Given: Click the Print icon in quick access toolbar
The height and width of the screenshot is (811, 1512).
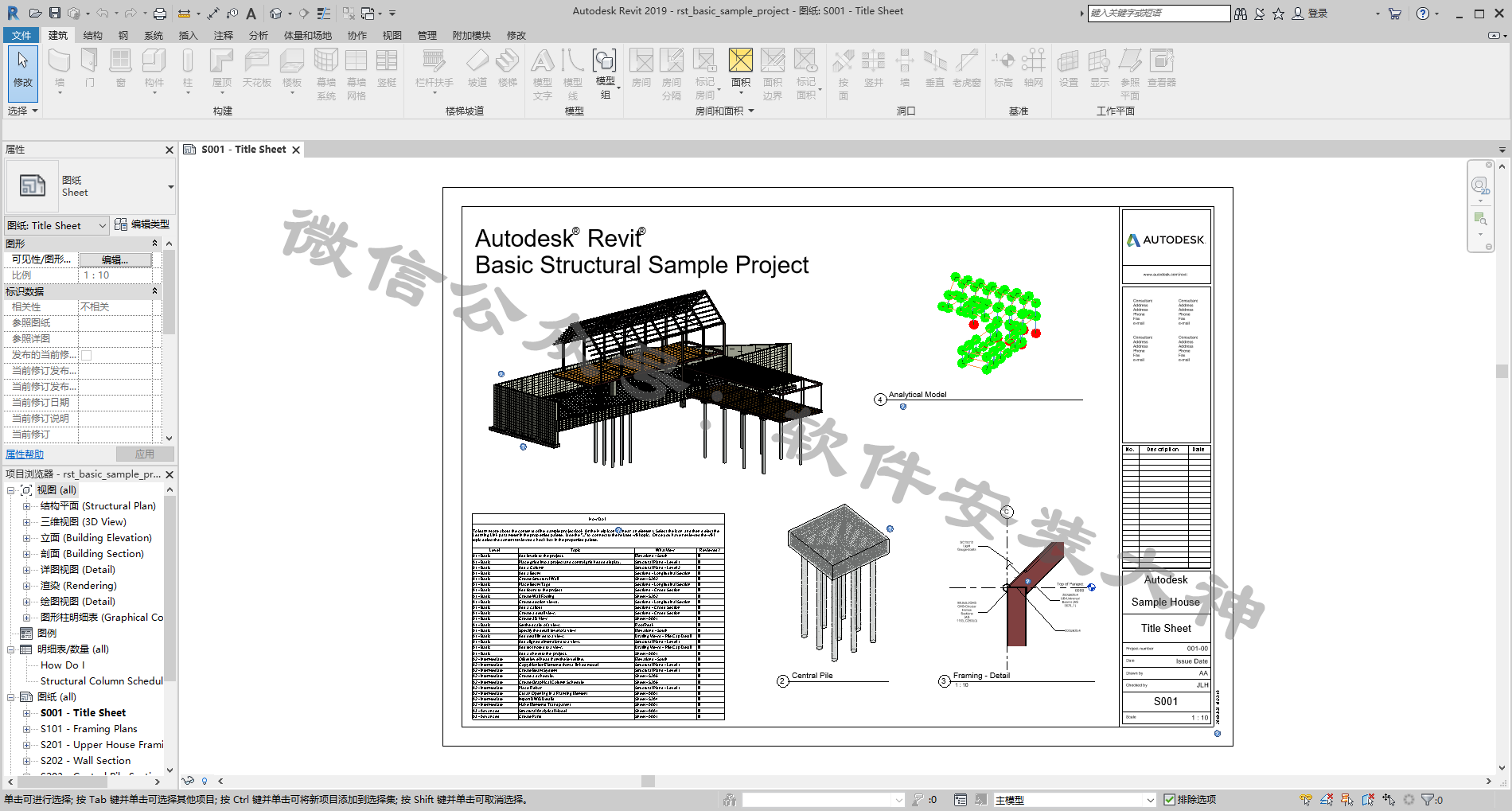Looking at the screenshot, I should [x=160, y=13].
